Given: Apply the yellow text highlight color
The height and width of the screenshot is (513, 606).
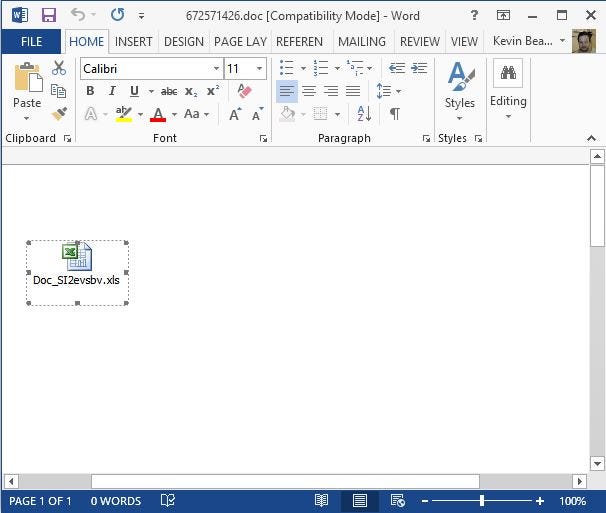Looking at the screenshot, I should point(124,114).
